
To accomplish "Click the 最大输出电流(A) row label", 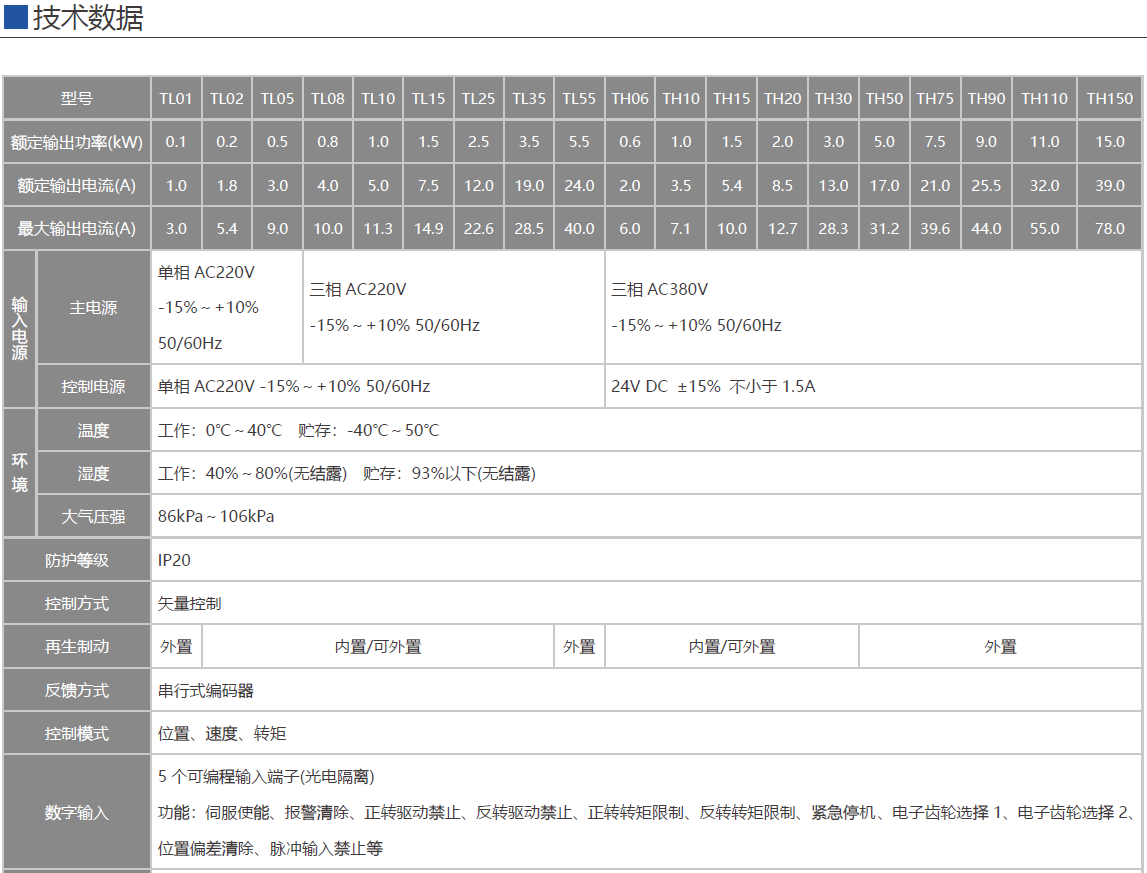I will pyautogui.click(x=75, y=228).
